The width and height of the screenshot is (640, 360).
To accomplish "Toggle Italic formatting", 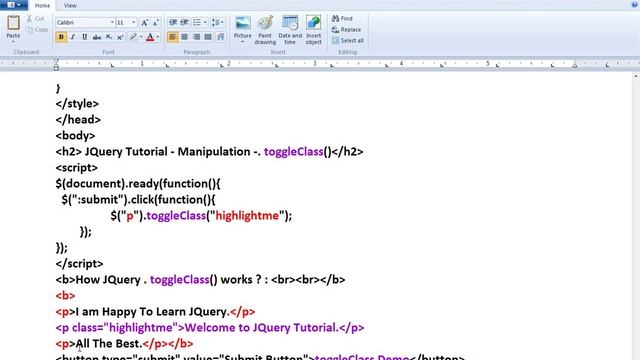I will [73, 37].
